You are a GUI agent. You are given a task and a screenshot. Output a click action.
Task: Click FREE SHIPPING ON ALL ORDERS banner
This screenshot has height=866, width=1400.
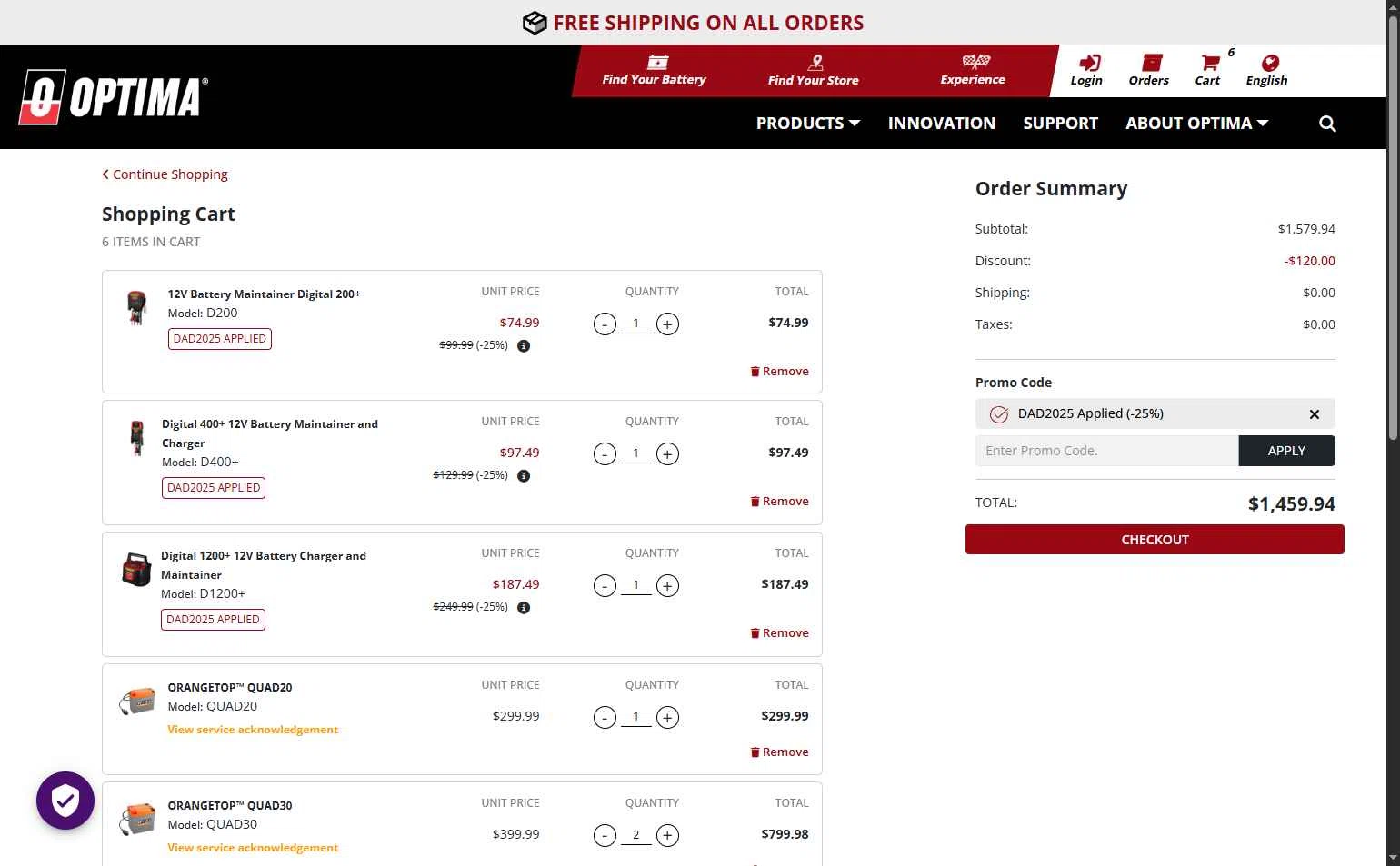(693, 23)
